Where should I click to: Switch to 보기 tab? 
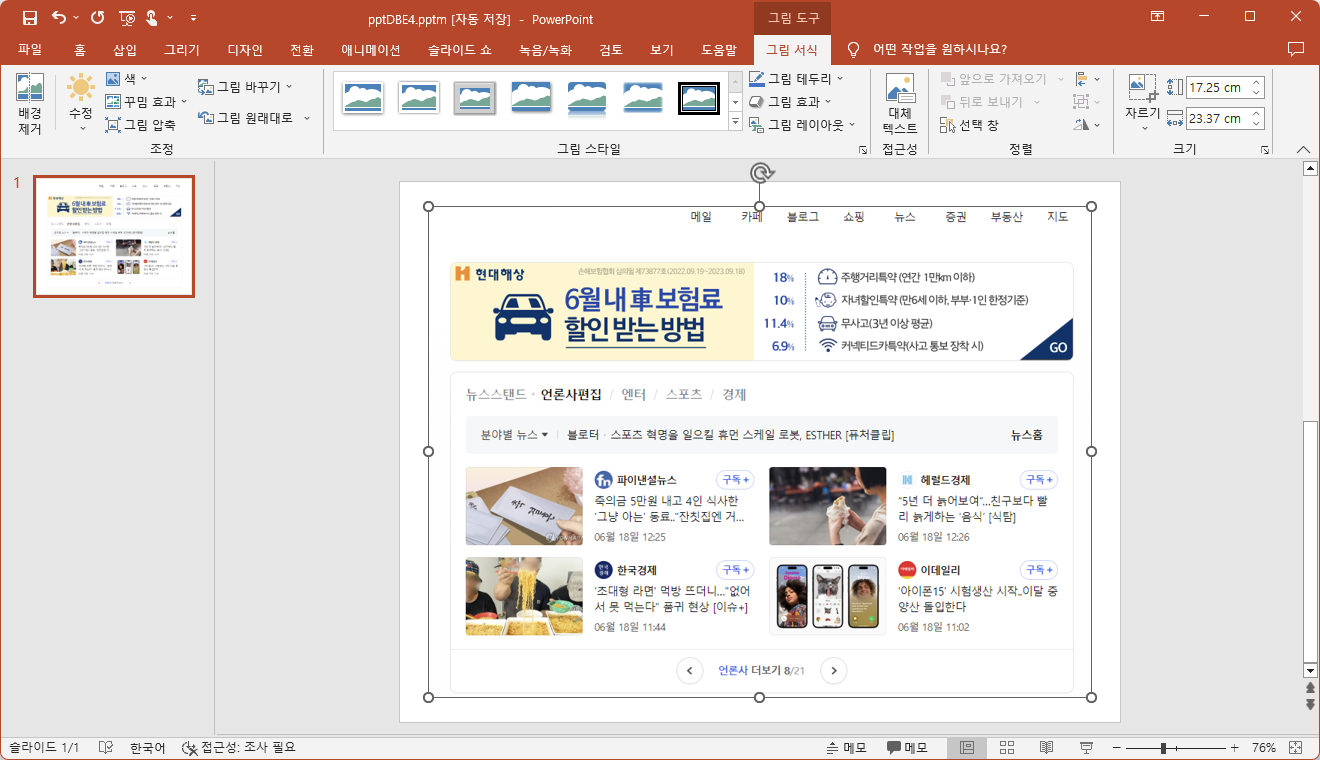pyautogui.click(x=662, y=50)
